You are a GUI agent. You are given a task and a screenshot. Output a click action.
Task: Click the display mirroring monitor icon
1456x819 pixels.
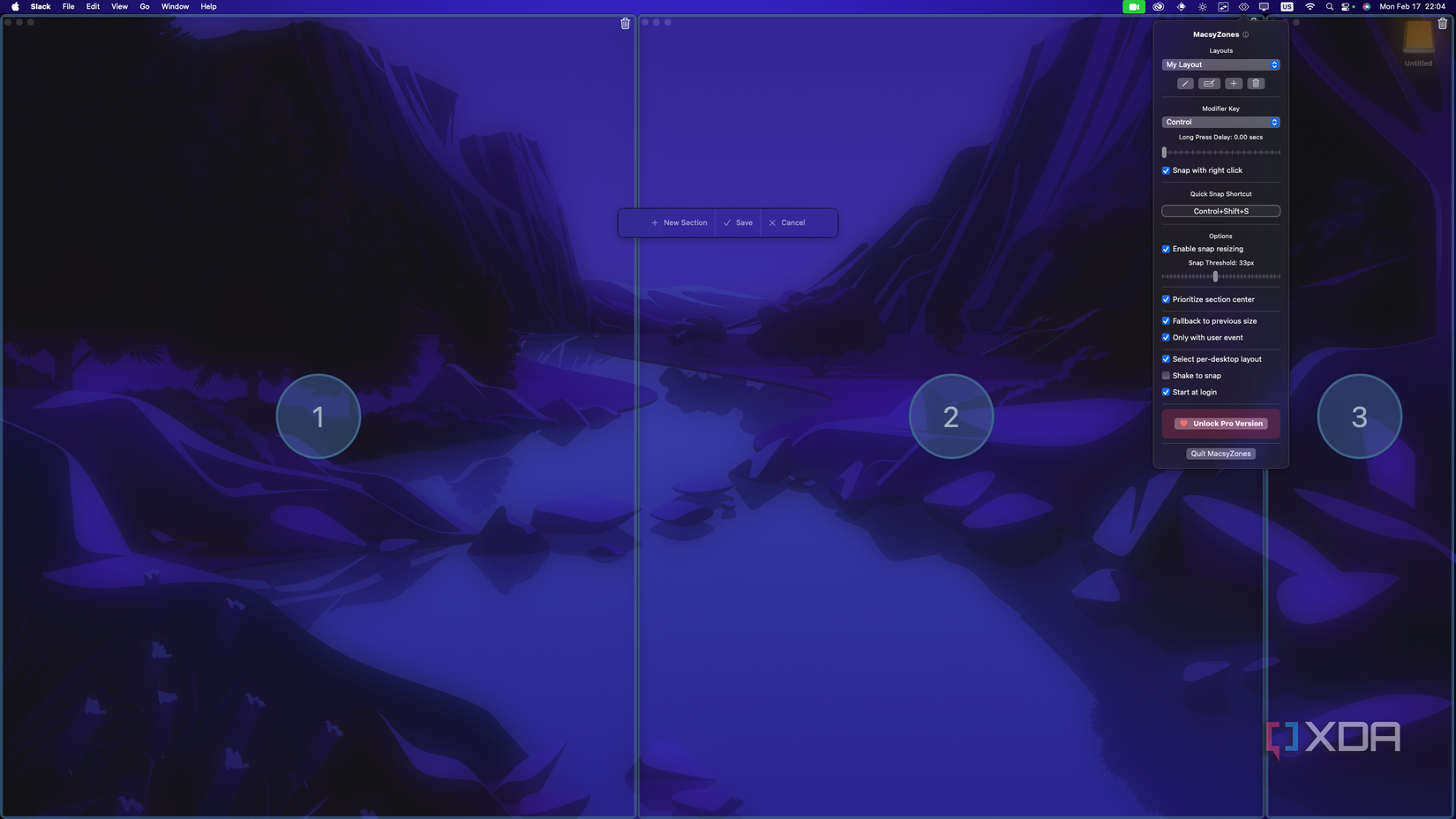(x=1264, y=6)
